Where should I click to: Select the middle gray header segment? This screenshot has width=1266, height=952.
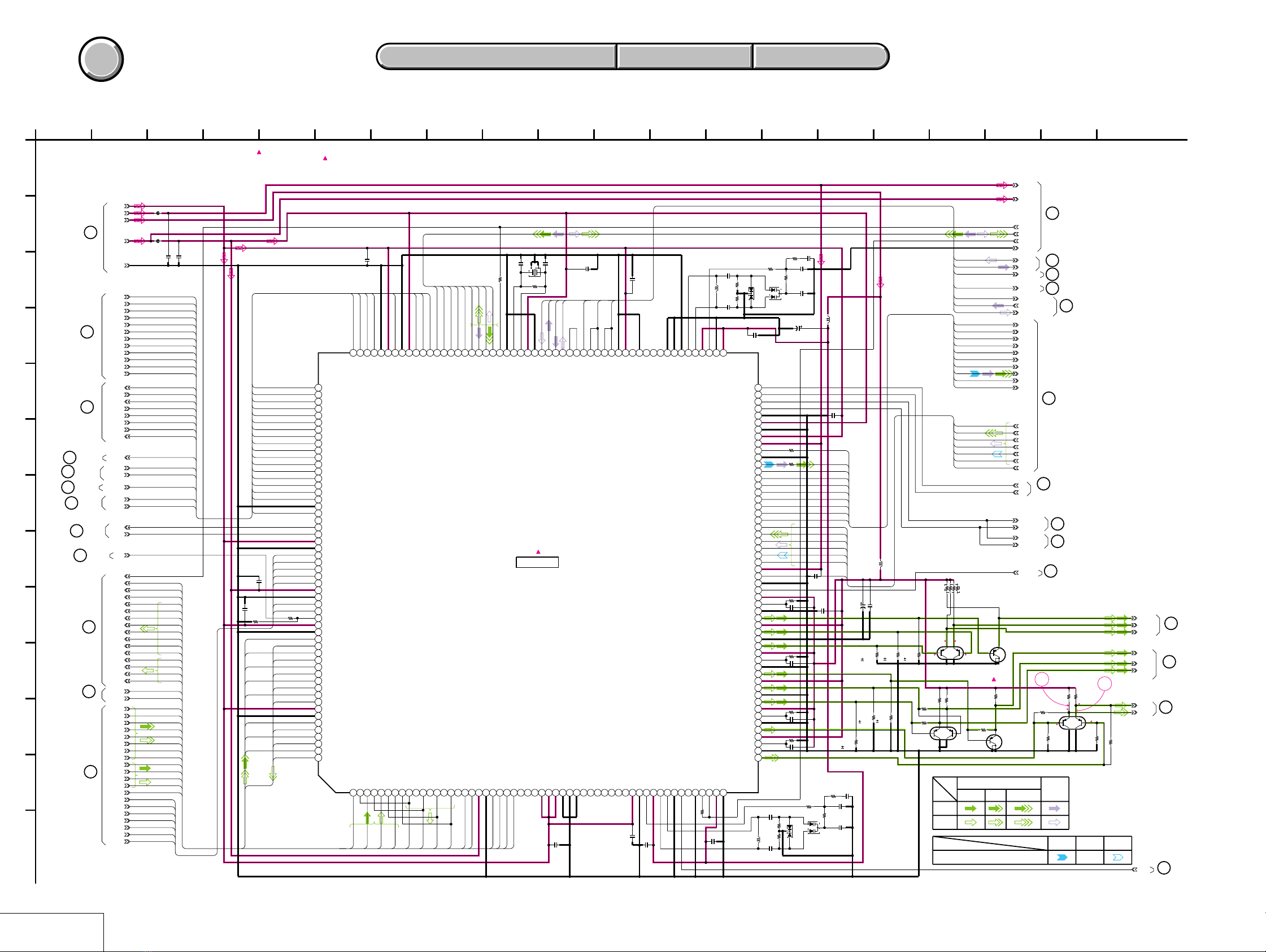(x=685, y=56)
